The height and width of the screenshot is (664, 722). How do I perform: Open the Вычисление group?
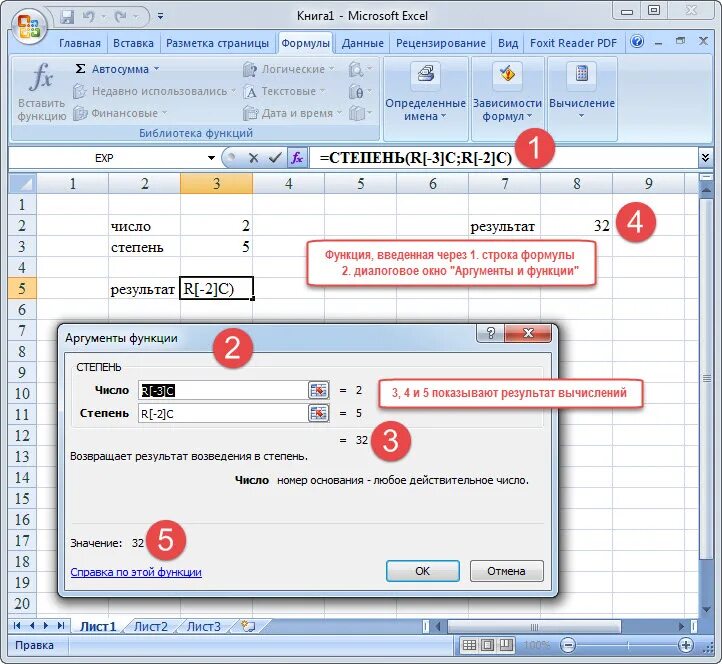coord(582,92)
